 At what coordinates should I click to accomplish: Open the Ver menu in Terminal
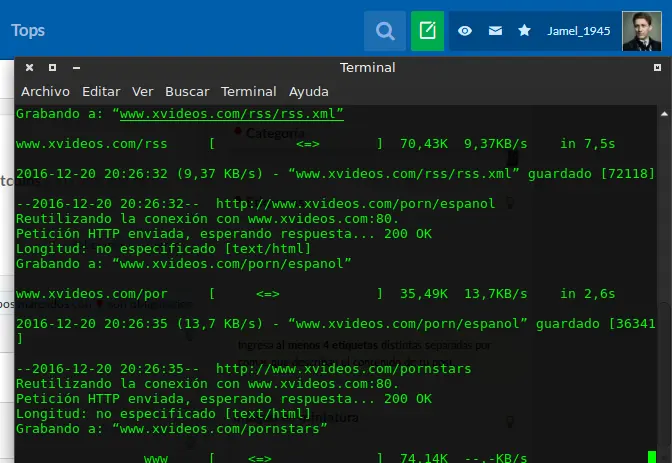(x=143, y=91)
